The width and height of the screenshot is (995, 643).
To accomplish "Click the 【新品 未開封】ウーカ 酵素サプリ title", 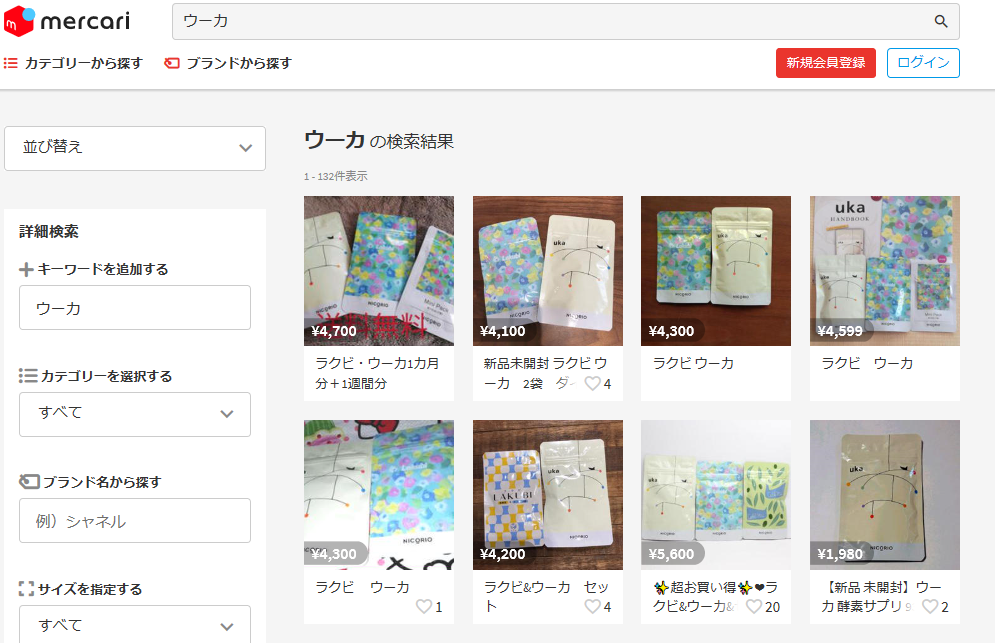I will tap(881, 596).
